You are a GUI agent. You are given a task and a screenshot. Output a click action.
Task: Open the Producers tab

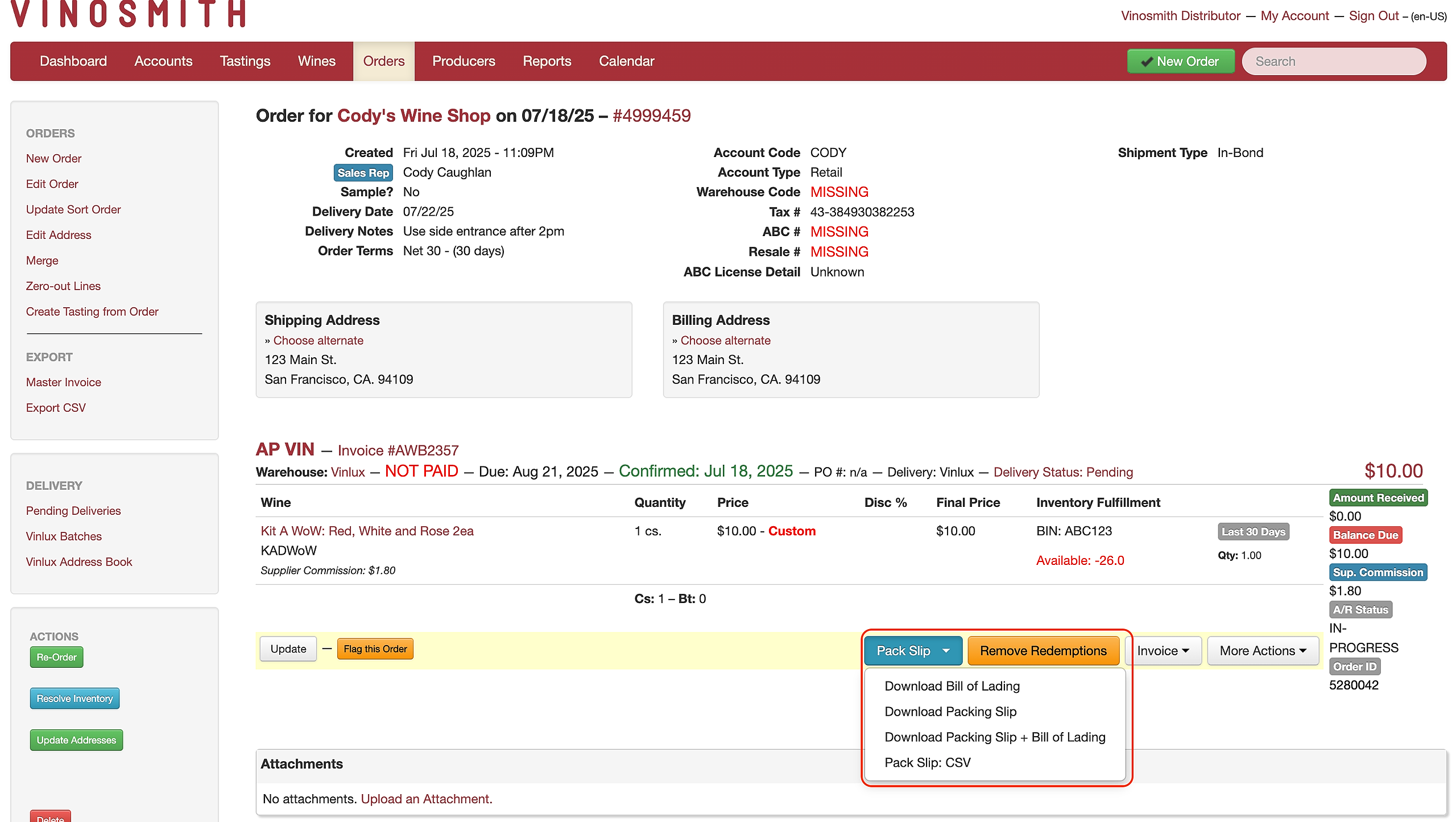pyautogui.click(x=464, y=61)
